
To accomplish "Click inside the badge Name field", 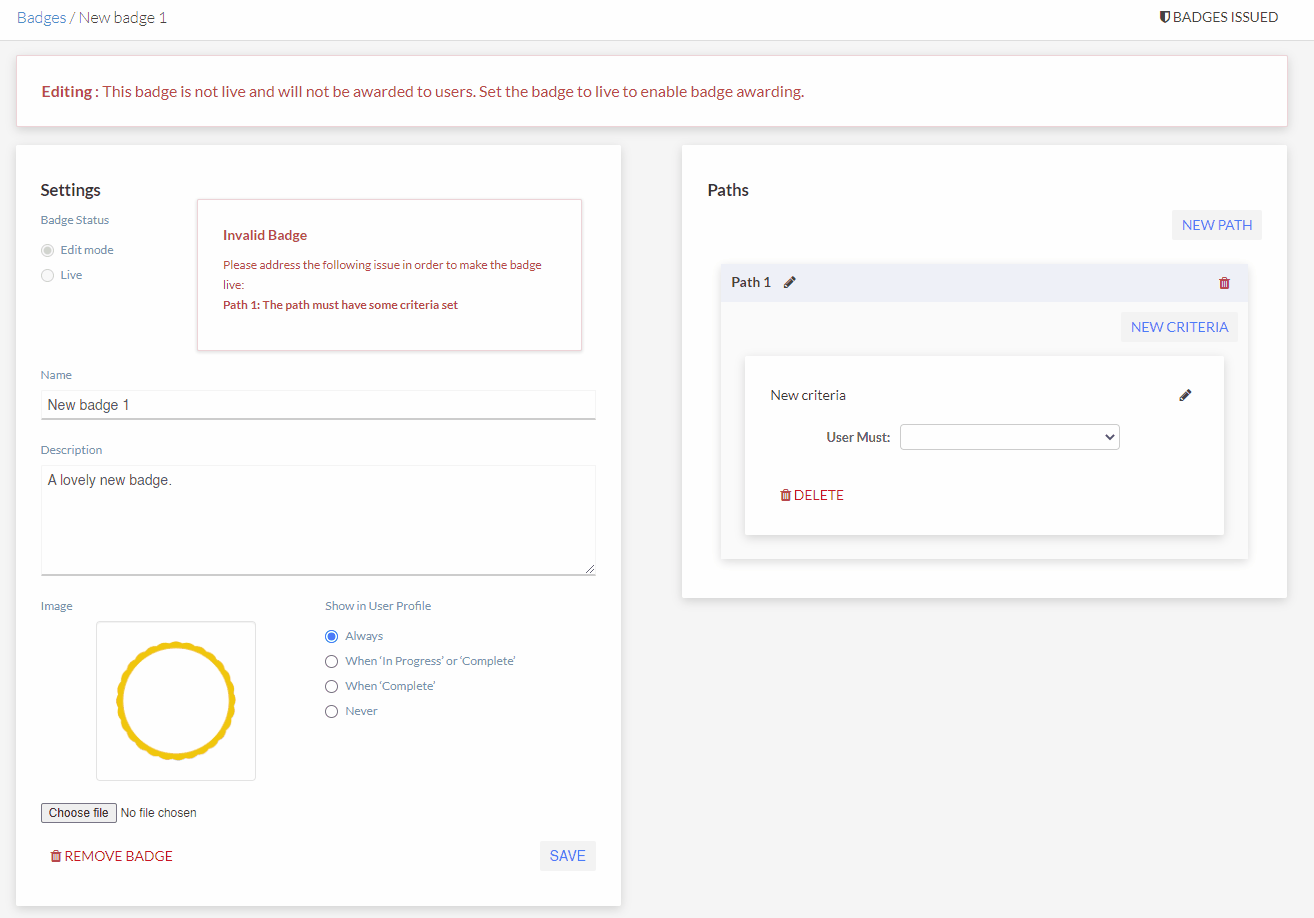I will [318, 404].
